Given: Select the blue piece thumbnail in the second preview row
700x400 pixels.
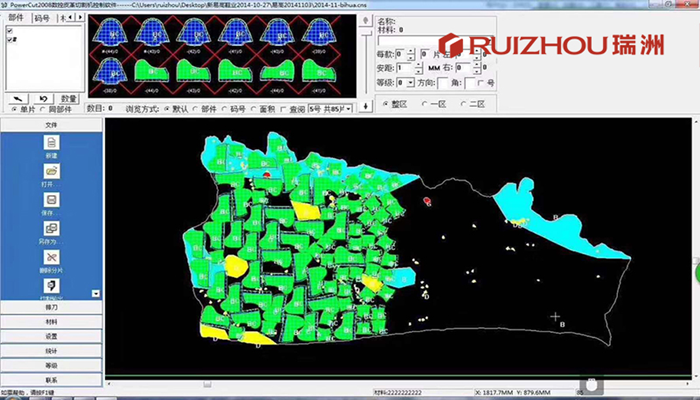Looking at the screenshot, I should pyautogui.click(x=109, y=72).
